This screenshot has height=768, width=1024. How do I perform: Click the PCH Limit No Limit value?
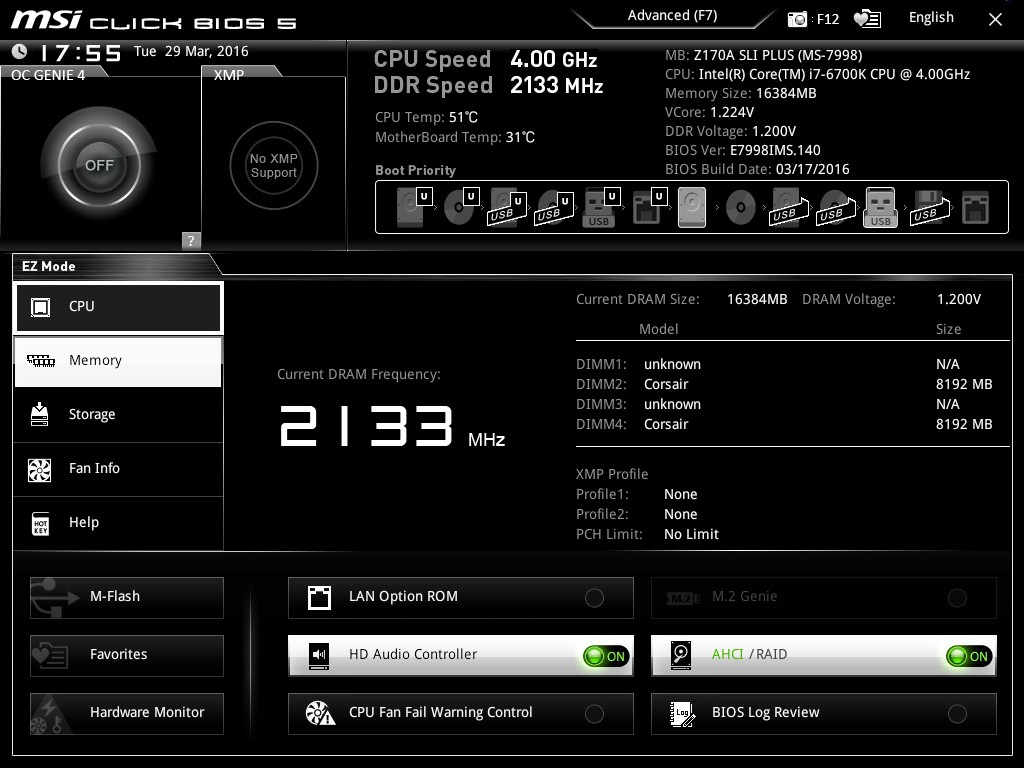click(x=691, y=534)
